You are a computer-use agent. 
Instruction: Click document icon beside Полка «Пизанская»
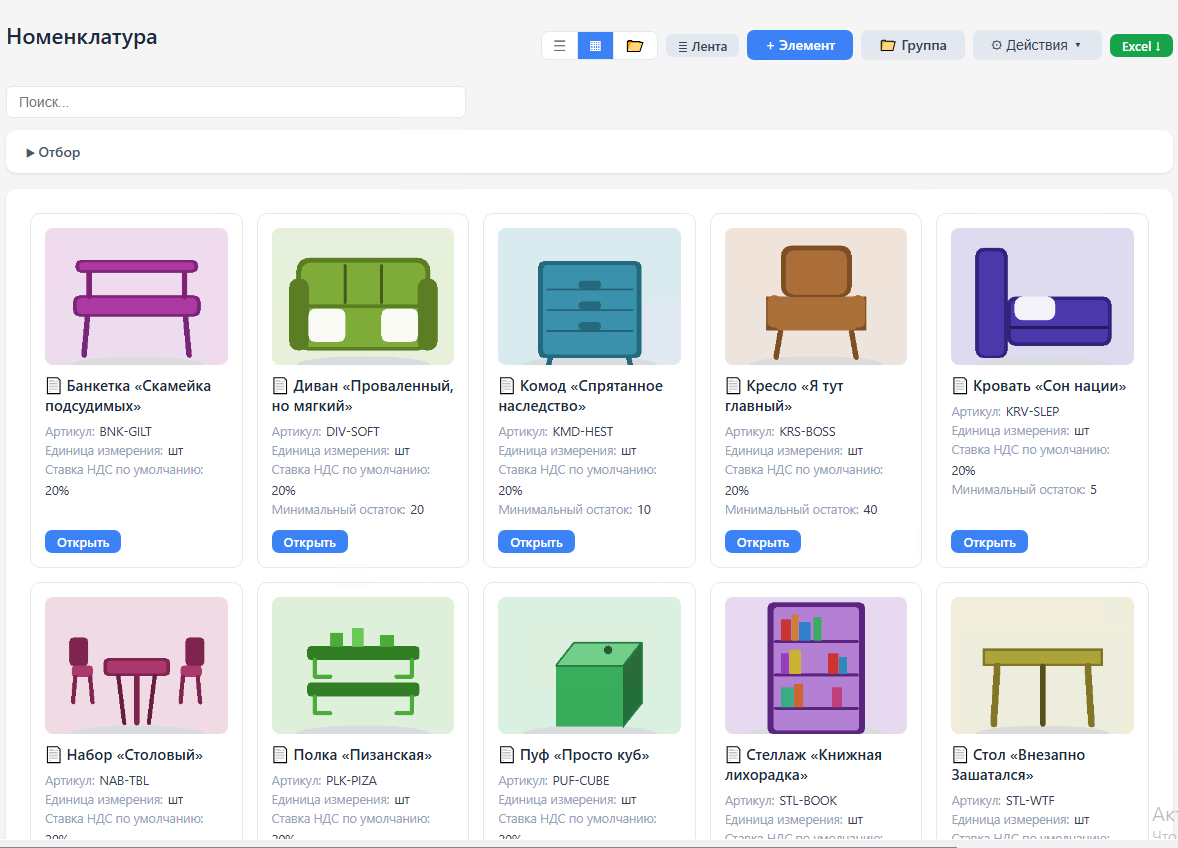click(280, 755)
